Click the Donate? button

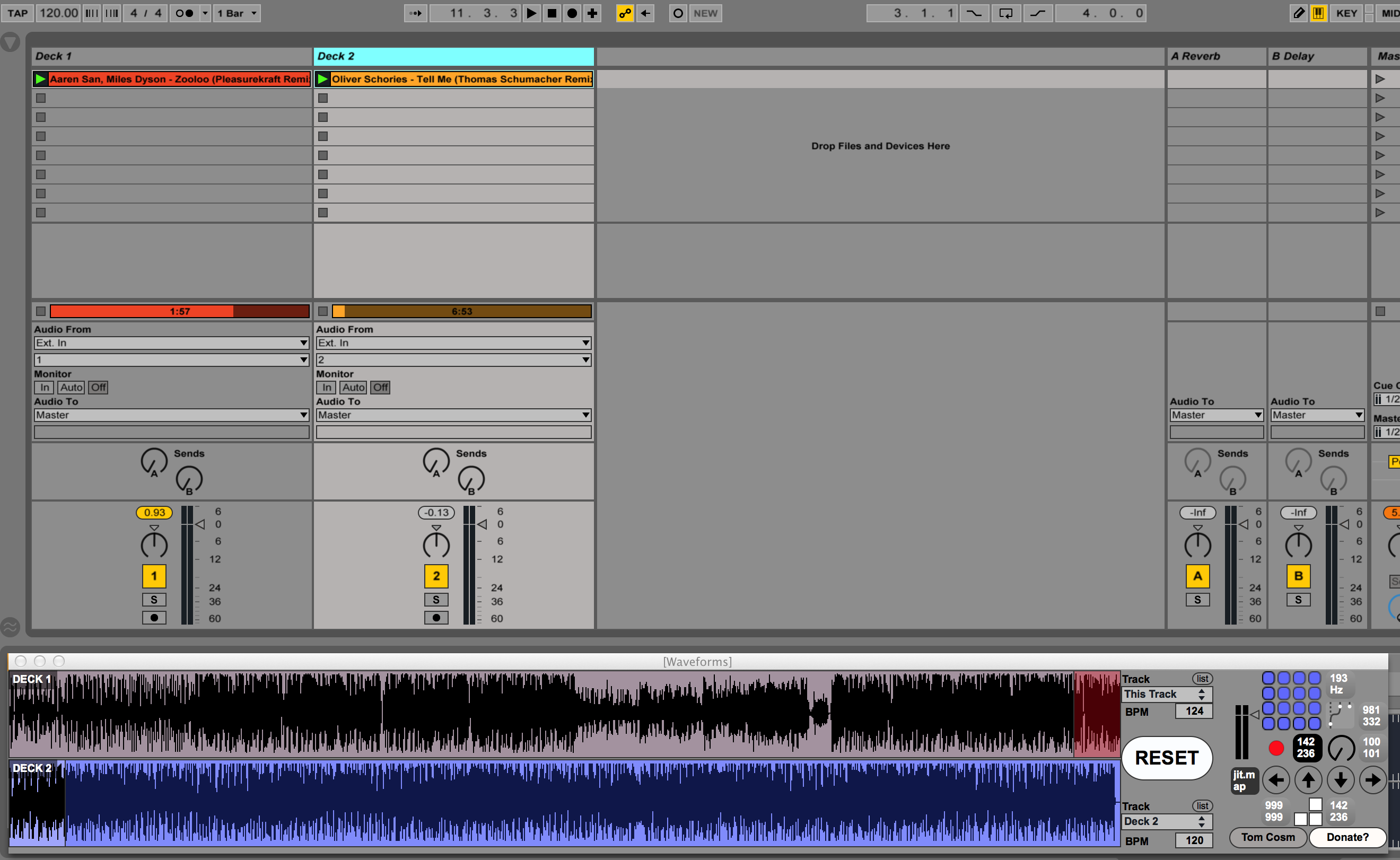pyautogui.click(x=1346, y=837)
